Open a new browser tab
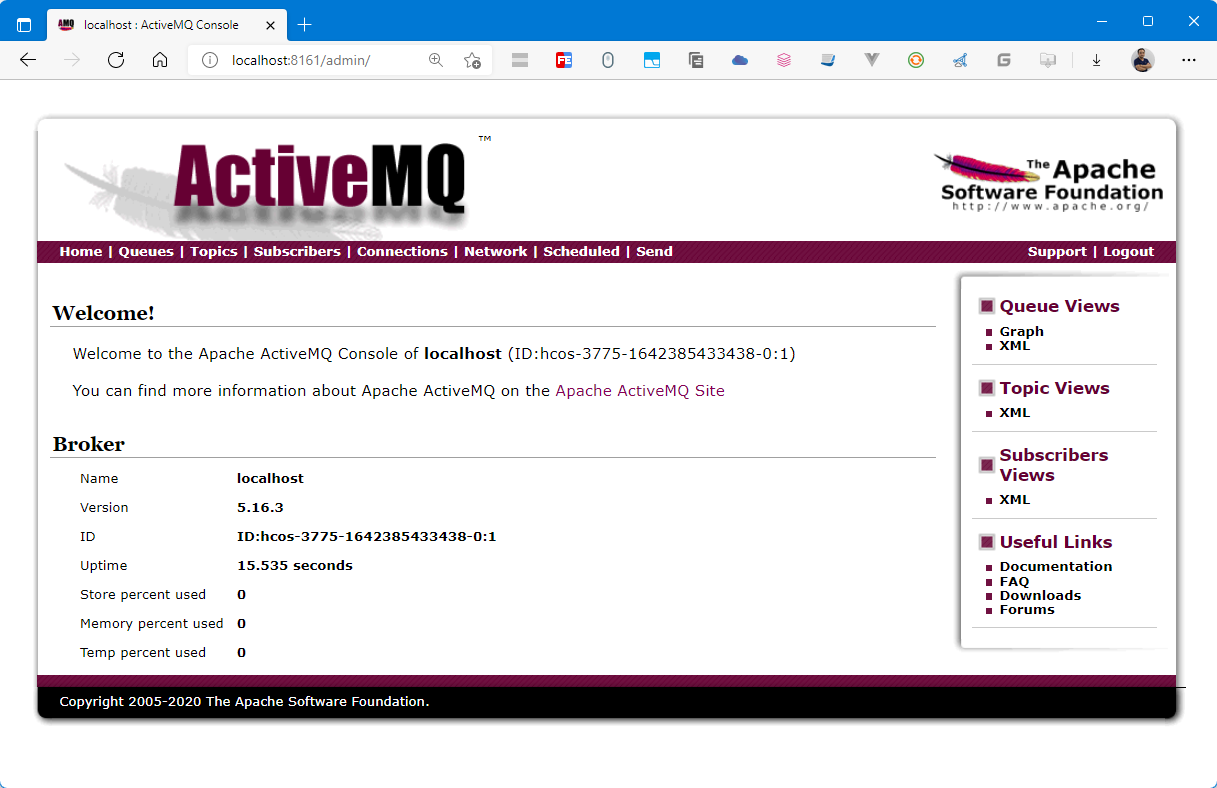This screenshot has width=1217, height=788. (305, 24)
